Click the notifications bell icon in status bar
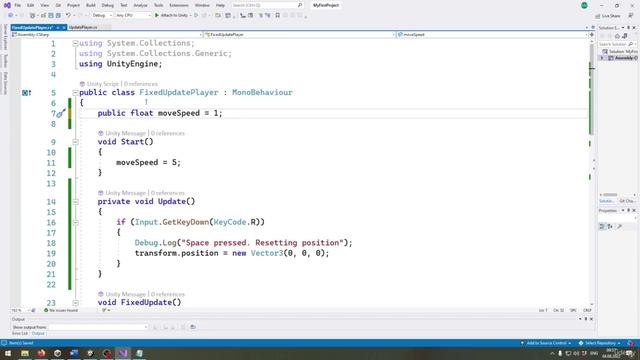The image size is (640, 360). pos(631,343)
